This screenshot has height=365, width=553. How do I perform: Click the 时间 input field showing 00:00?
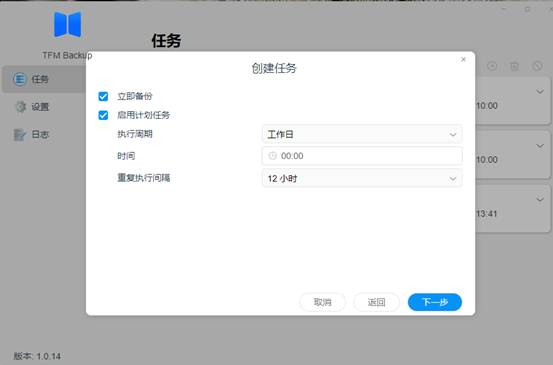pyautogui.click(x=362, y=156)
